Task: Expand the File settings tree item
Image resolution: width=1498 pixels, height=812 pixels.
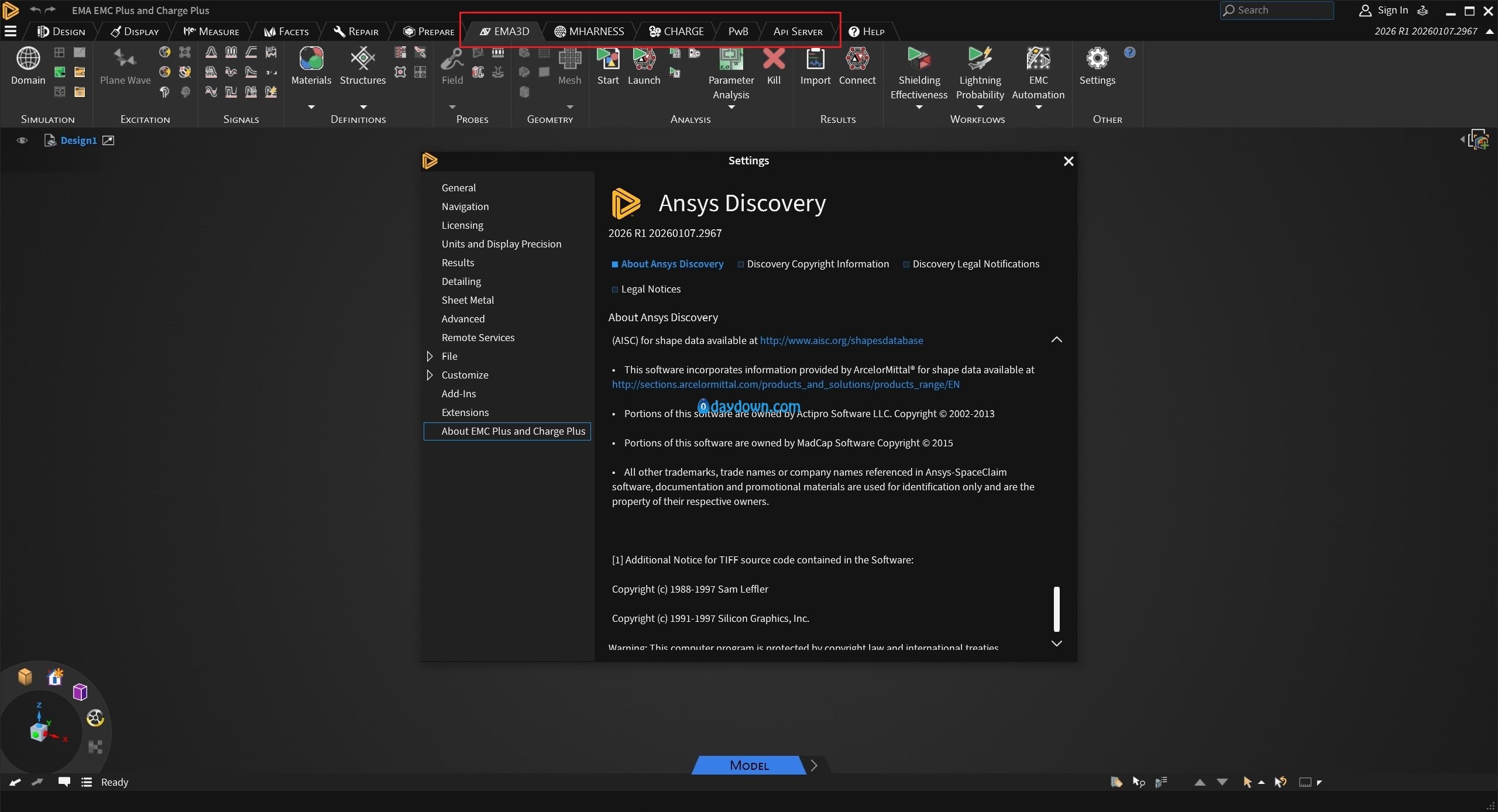Action: click(430, 356)
